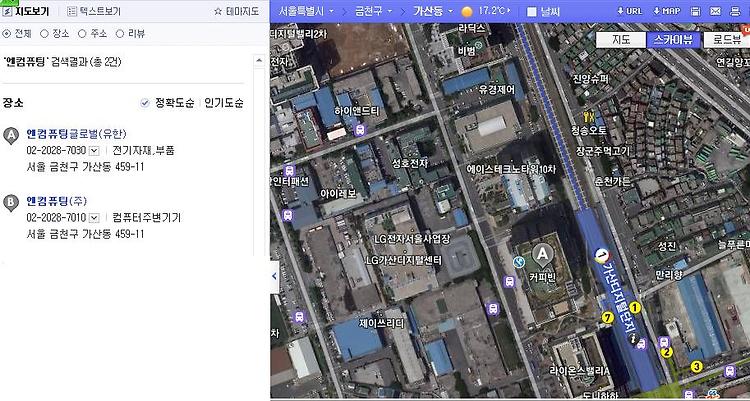Click '앤컴퓨팅' 검색결과 (총 2건) header text
This screenshot has width=750, height=401.
[62, 62]
